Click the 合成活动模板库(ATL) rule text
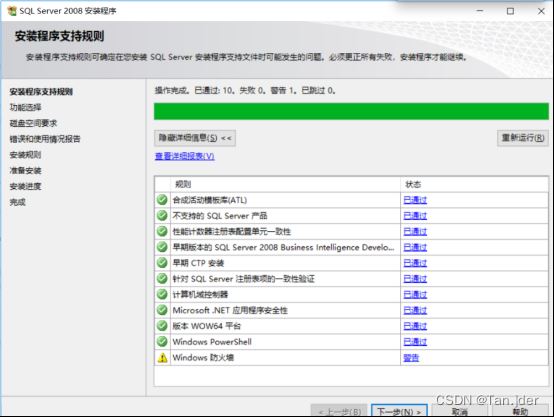This screenshot has height=417, width=554. (x=210, y=200)
